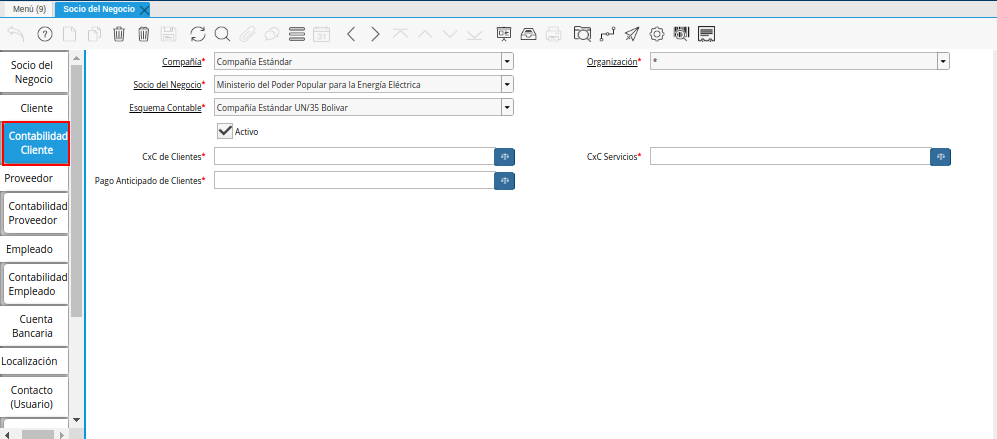Click the Organización field label link
Screen dimensions: 997x439
(612, 62)
